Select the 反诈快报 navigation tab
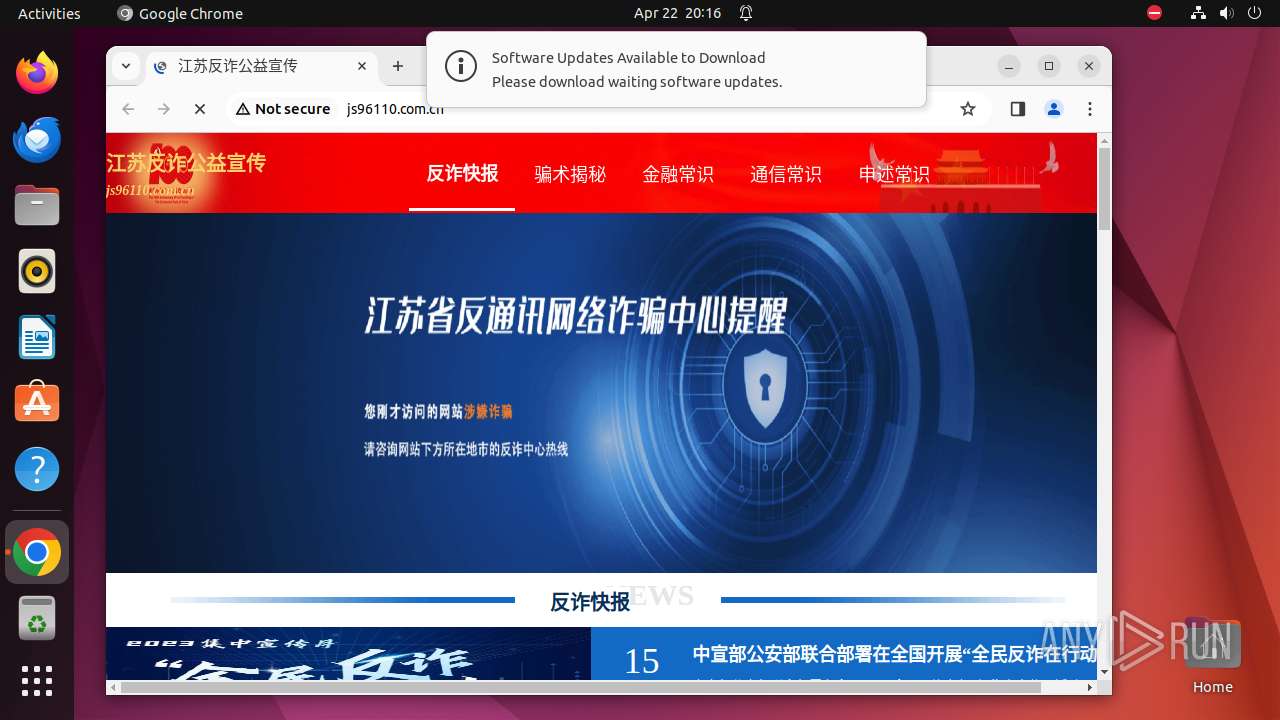 point(462,173)
